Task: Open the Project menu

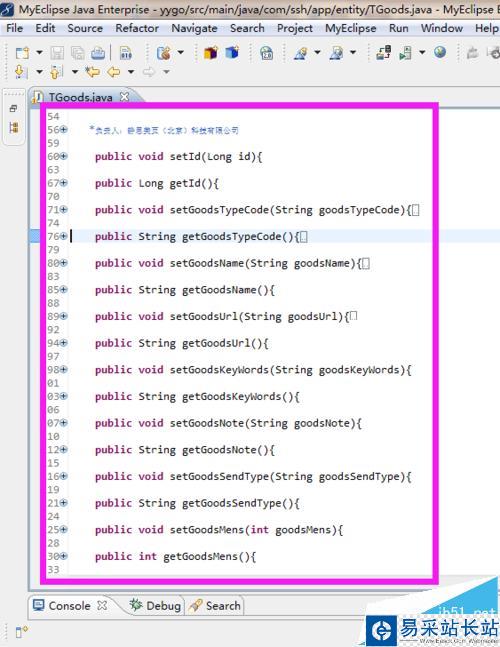Action: 295,28
